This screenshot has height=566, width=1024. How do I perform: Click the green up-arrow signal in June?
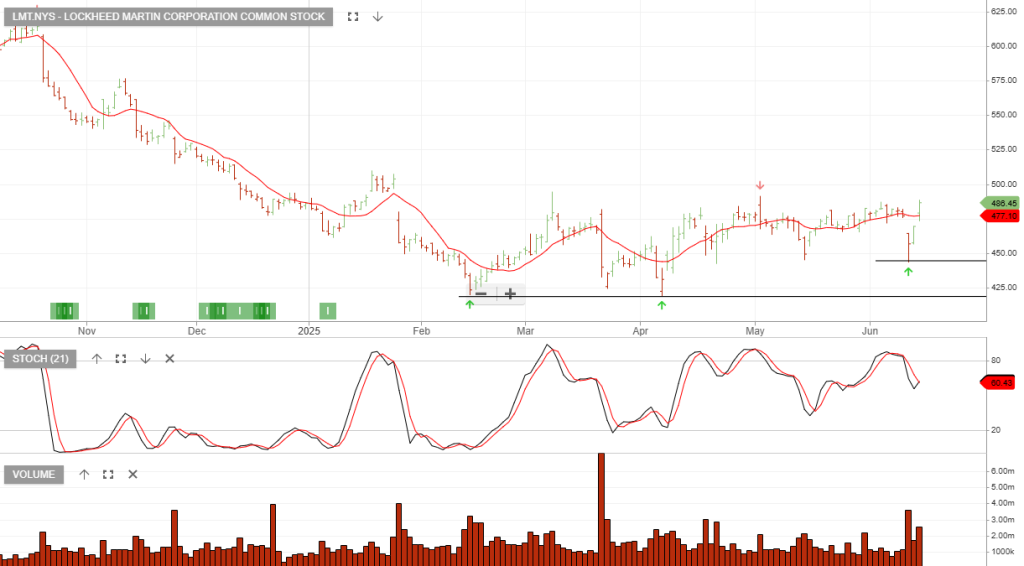pyautogui.click(x=908, y=271)
